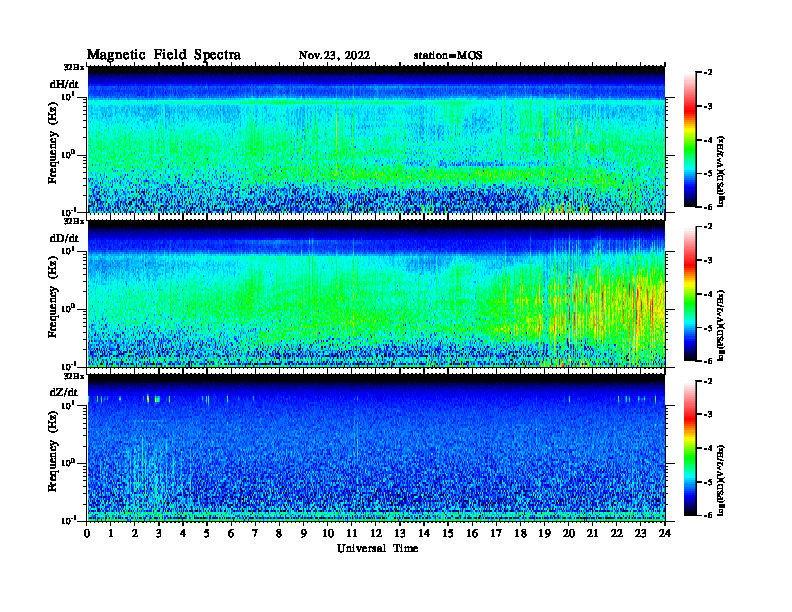
Task: Click hour tick label '5' on the time axis
Action: coord(207,534)
